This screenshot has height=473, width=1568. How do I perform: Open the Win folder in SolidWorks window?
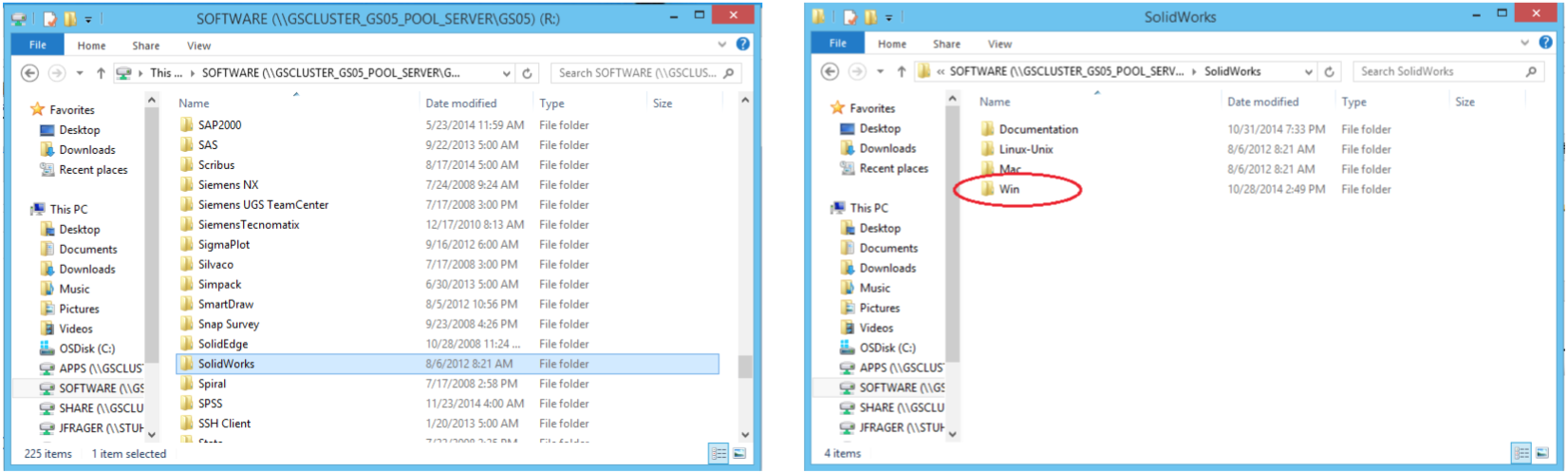pos(1009,189)
